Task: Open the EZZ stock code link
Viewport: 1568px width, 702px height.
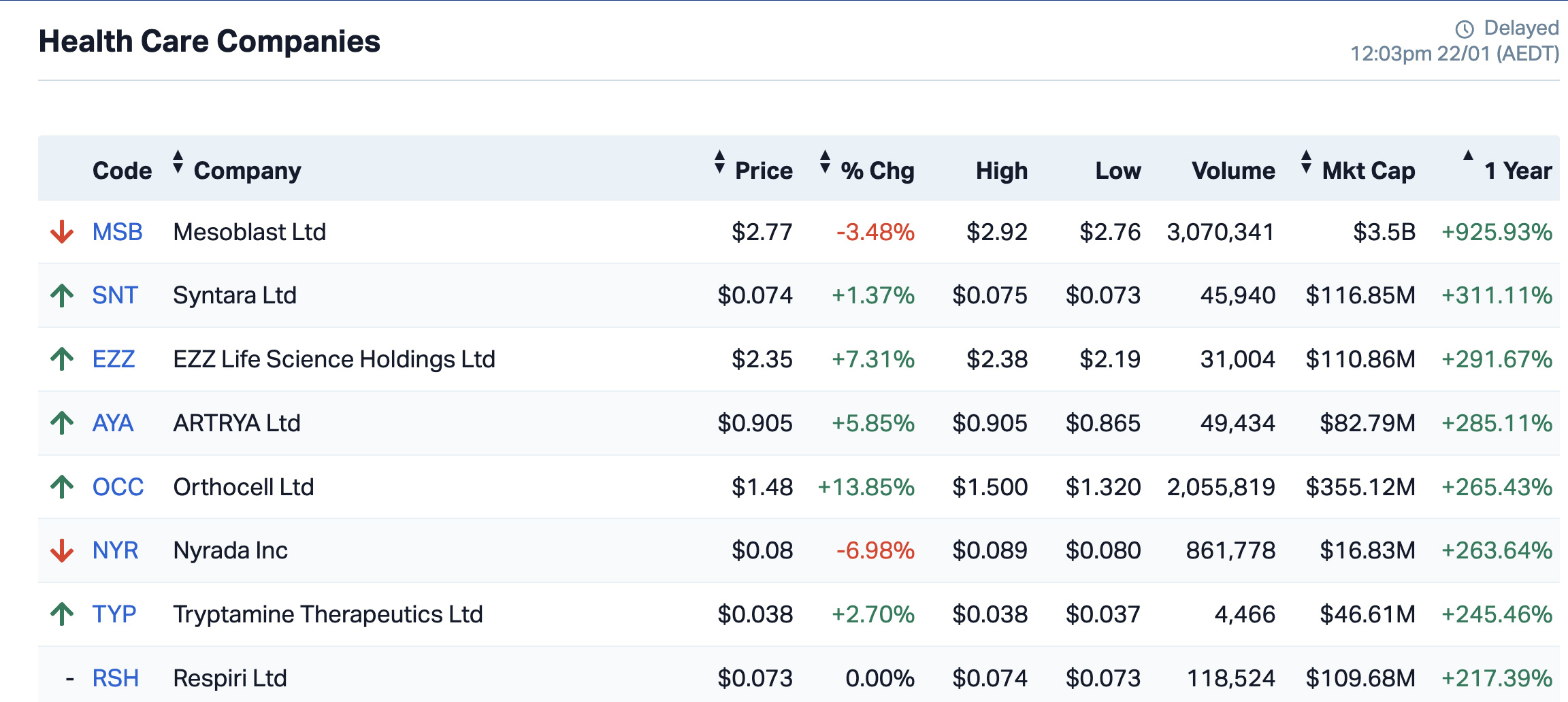Action: [x=114, y=359]
